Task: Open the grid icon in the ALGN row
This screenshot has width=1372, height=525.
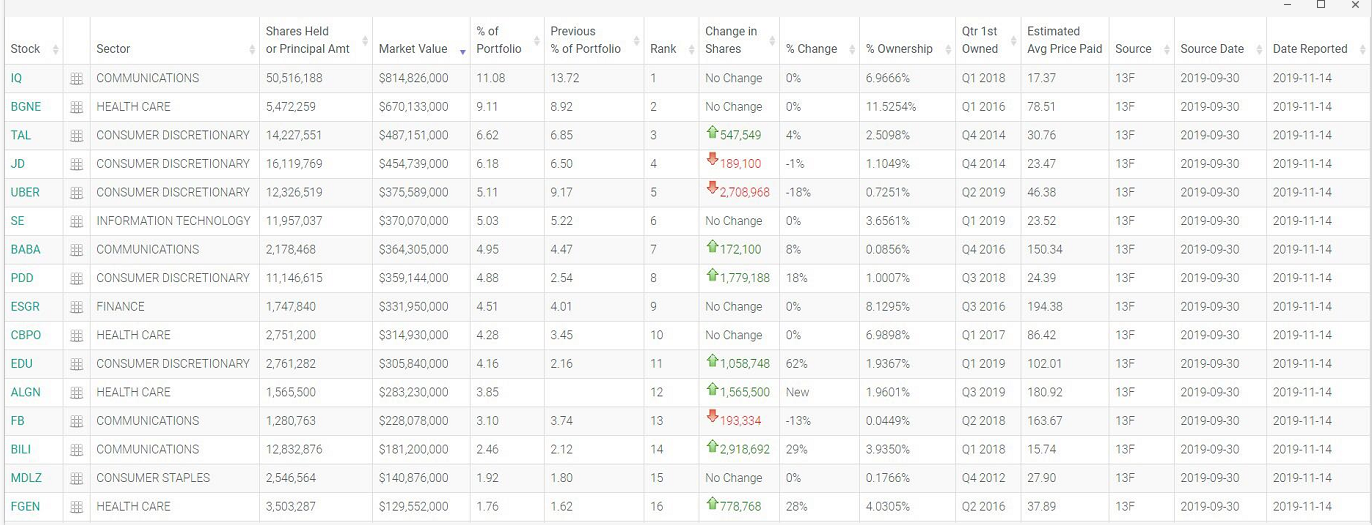Action: pos(76,392)
